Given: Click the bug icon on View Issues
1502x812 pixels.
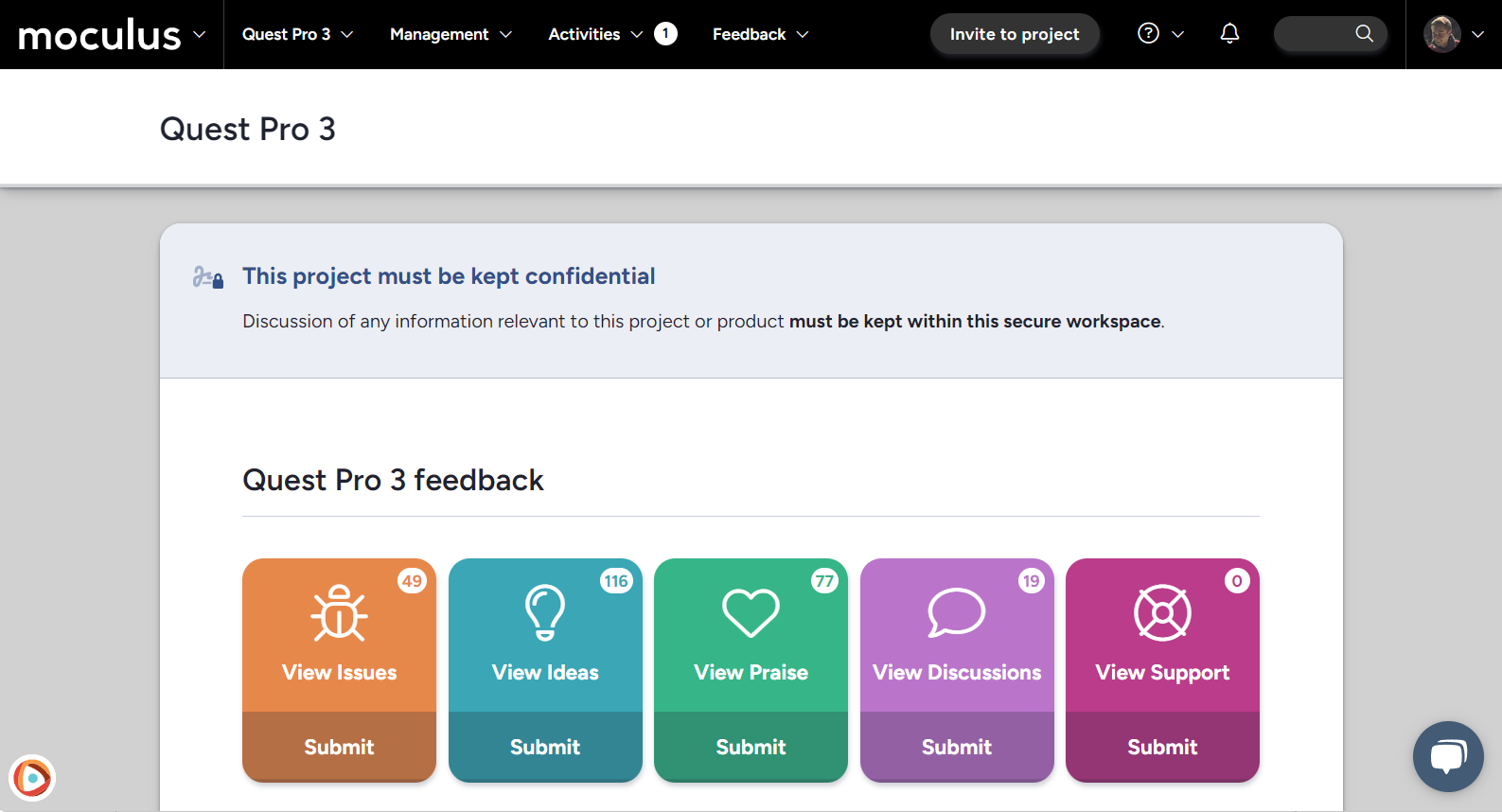Looking at the screenshot, I should (339, 613).
